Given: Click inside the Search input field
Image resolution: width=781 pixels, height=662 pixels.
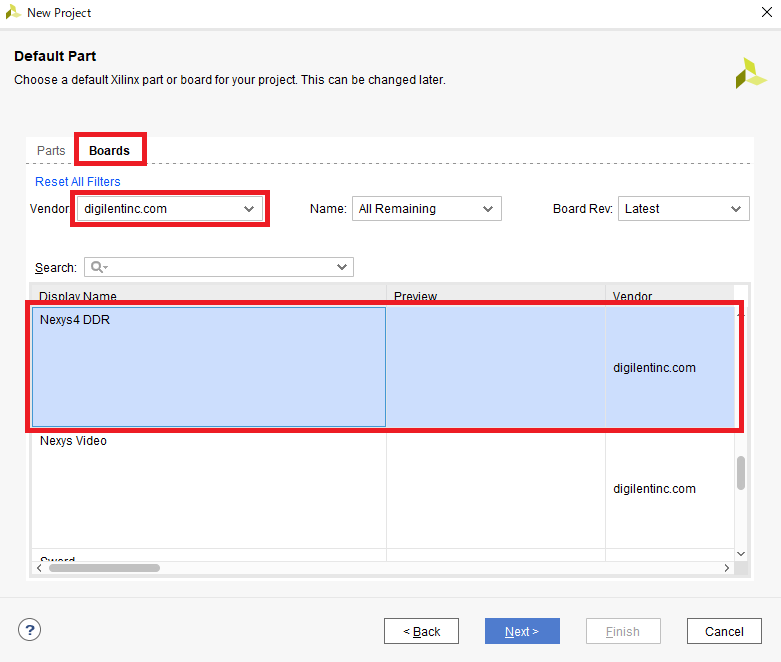Looking at the screenshot, I should [x=219, y=267].
